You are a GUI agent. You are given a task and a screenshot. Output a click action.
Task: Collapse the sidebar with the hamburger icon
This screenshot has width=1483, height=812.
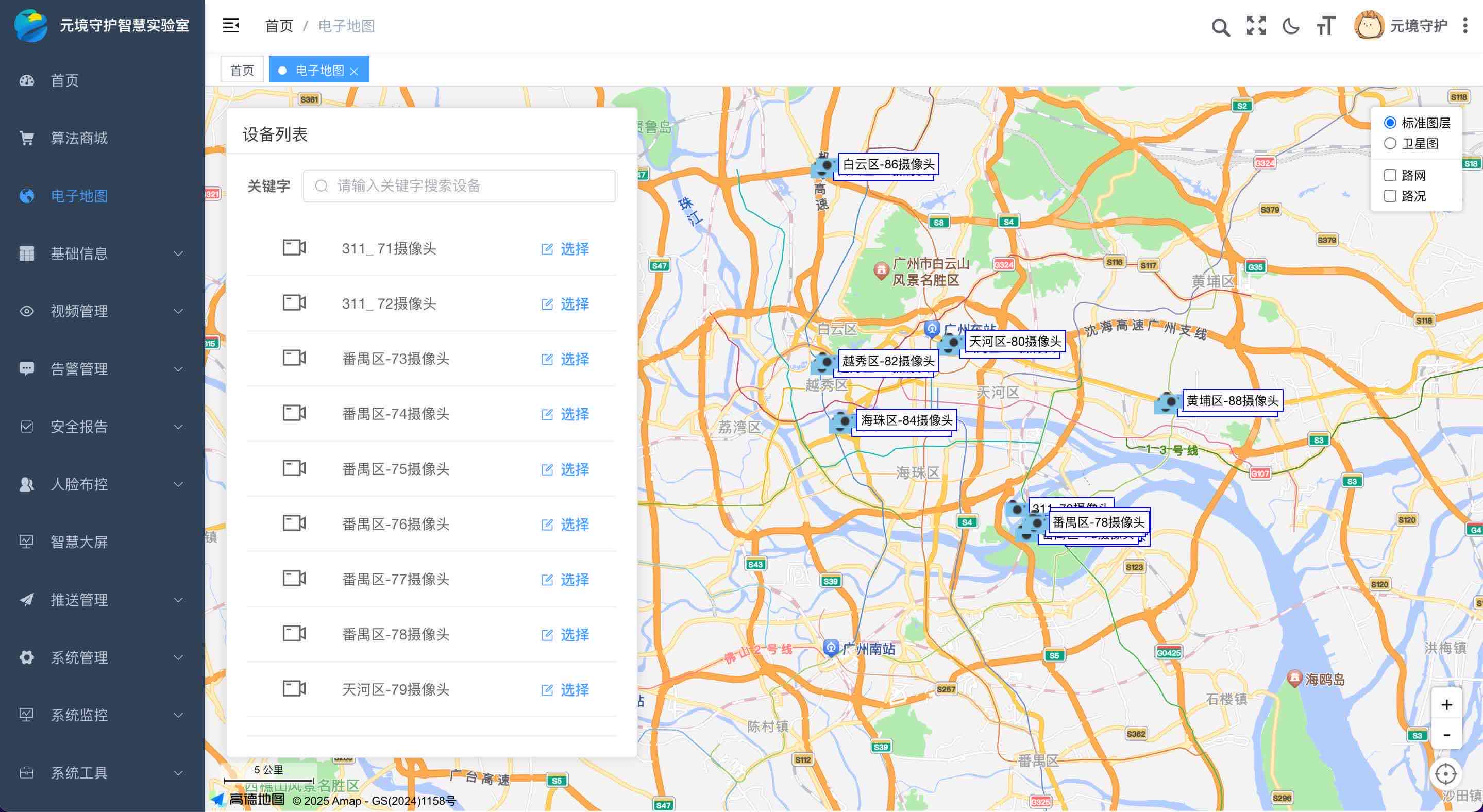230,25
